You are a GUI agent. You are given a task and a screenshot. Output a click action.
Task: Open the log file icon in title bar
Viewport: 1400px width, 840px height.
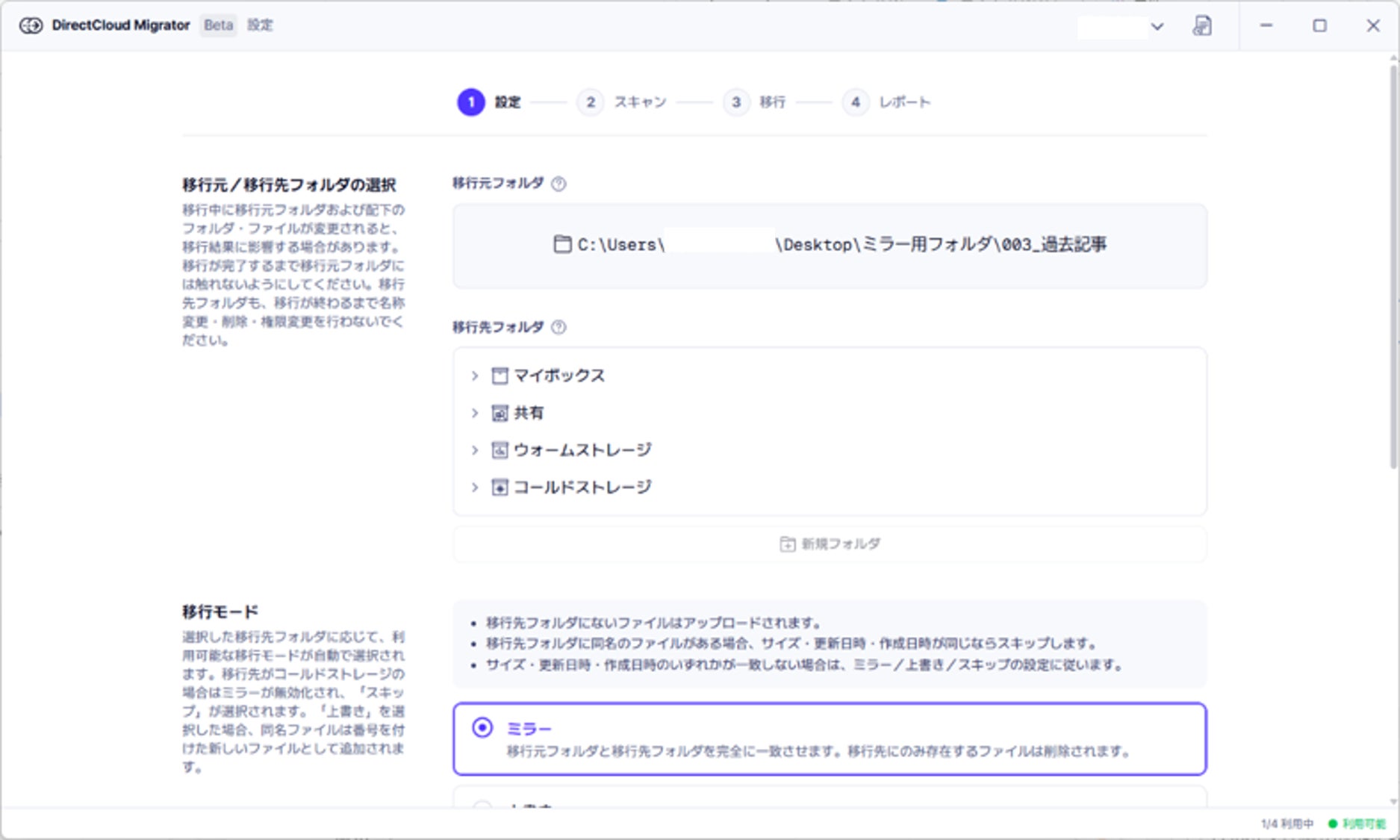coord(1202,25)
